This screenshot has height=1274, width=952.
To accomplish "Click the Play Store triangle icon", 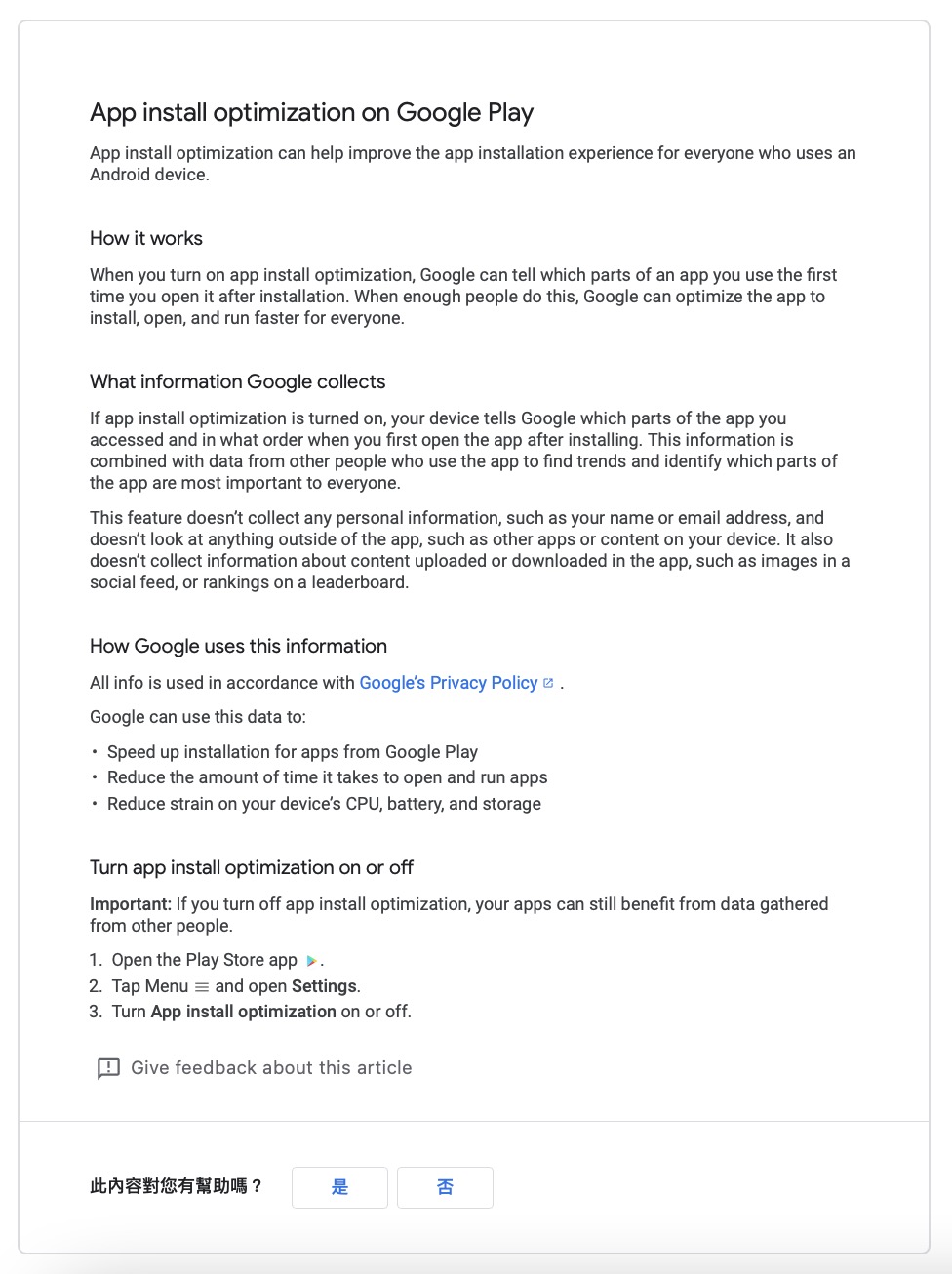I will pyautogui.click(x=312, y=961).
